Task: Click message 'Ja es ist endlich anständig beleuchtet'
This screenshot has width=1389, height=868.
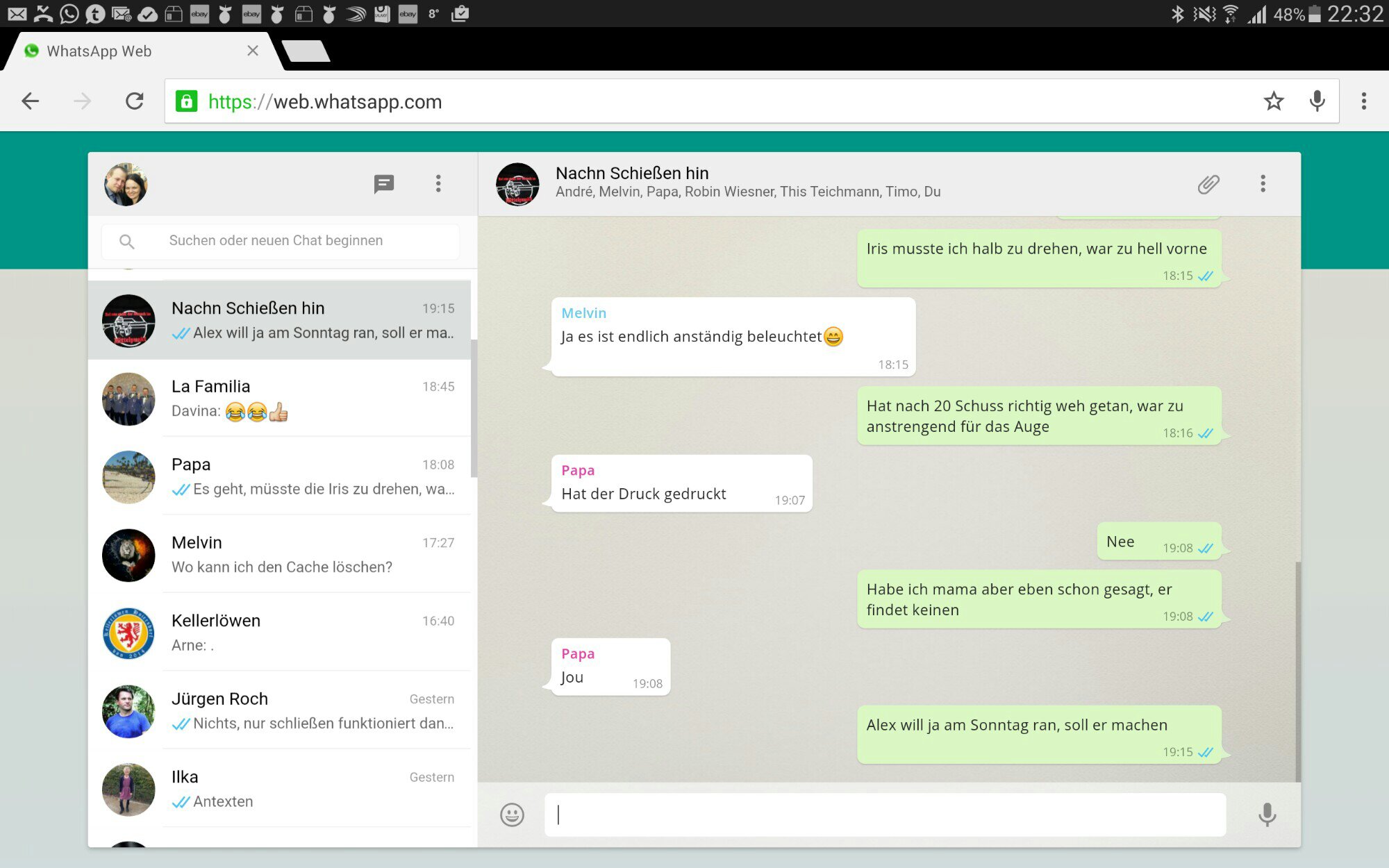Action: click(733, 337)
